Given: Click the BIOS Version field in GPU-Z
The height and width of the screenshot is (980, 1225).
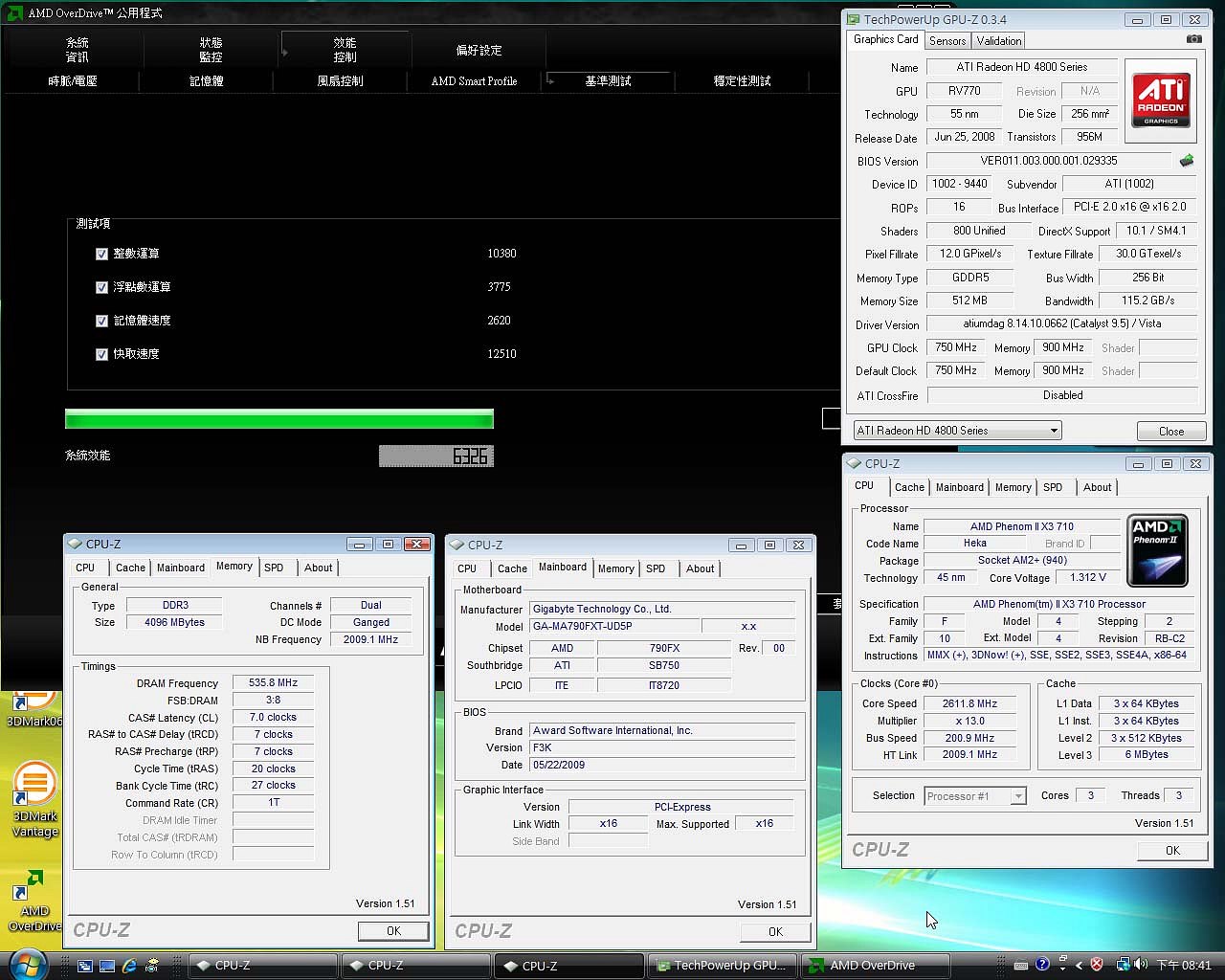Looking at the screenshot, I should tap(1048, 161).
